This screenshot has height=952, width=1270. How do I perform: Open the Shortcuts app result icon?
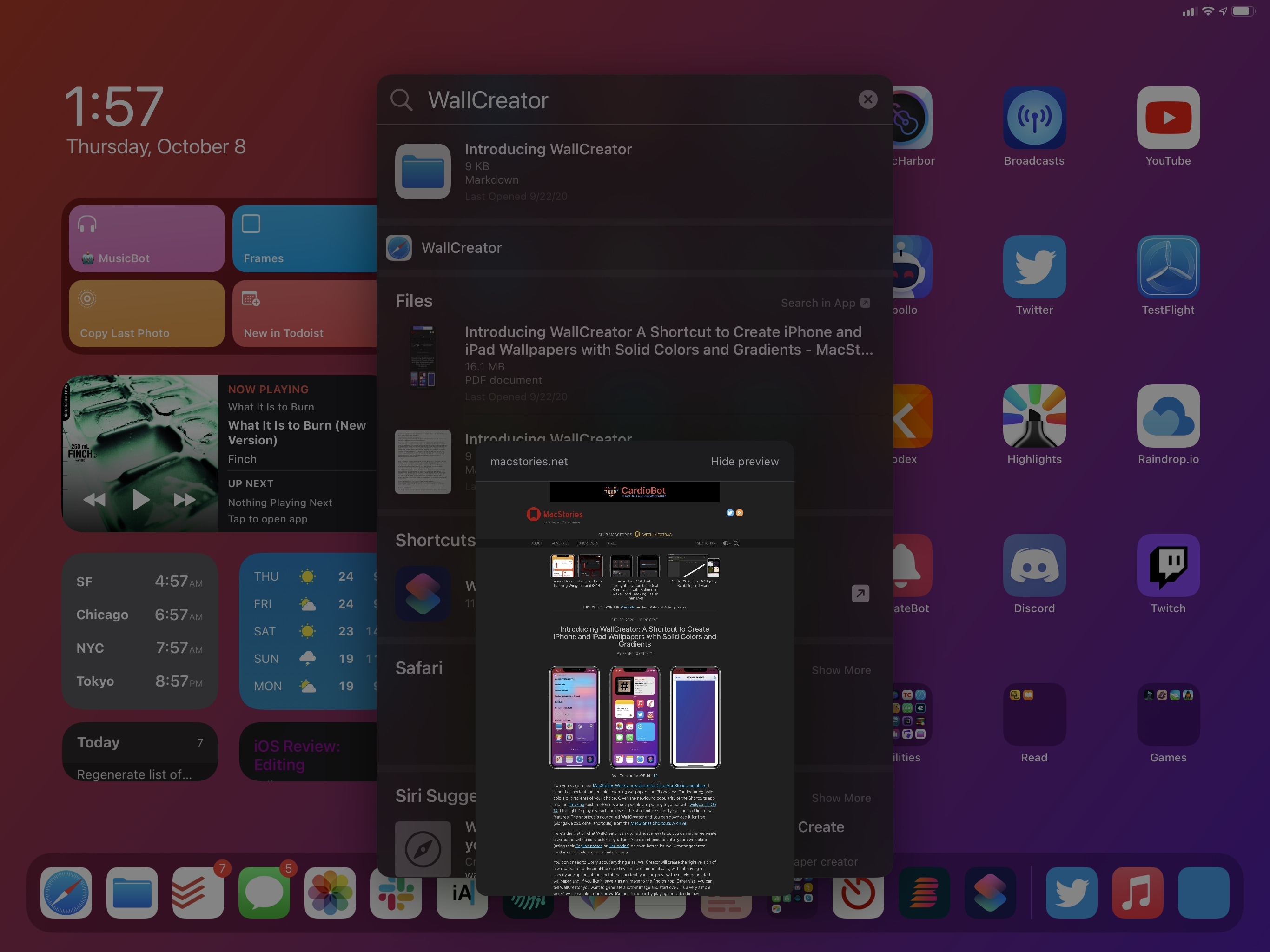coord(423,594)
